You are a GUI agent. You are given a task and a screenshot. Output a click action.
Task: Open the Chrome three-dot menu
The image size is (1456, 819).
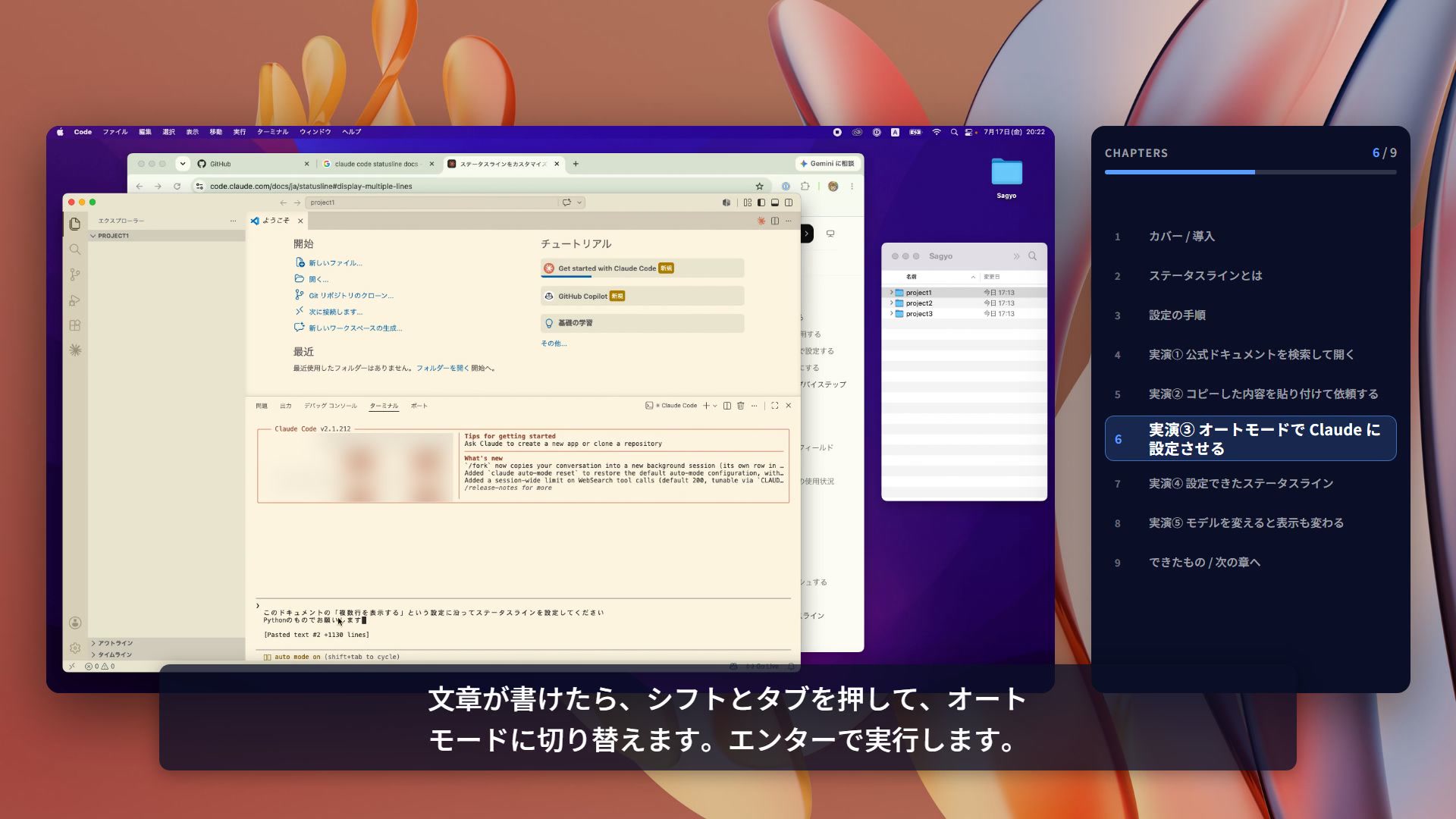point(852,187)
